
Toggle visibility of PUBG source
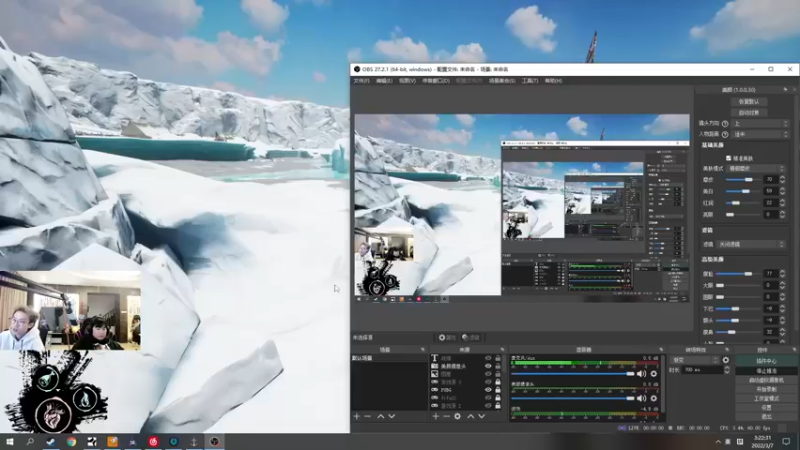pos(488,390)
